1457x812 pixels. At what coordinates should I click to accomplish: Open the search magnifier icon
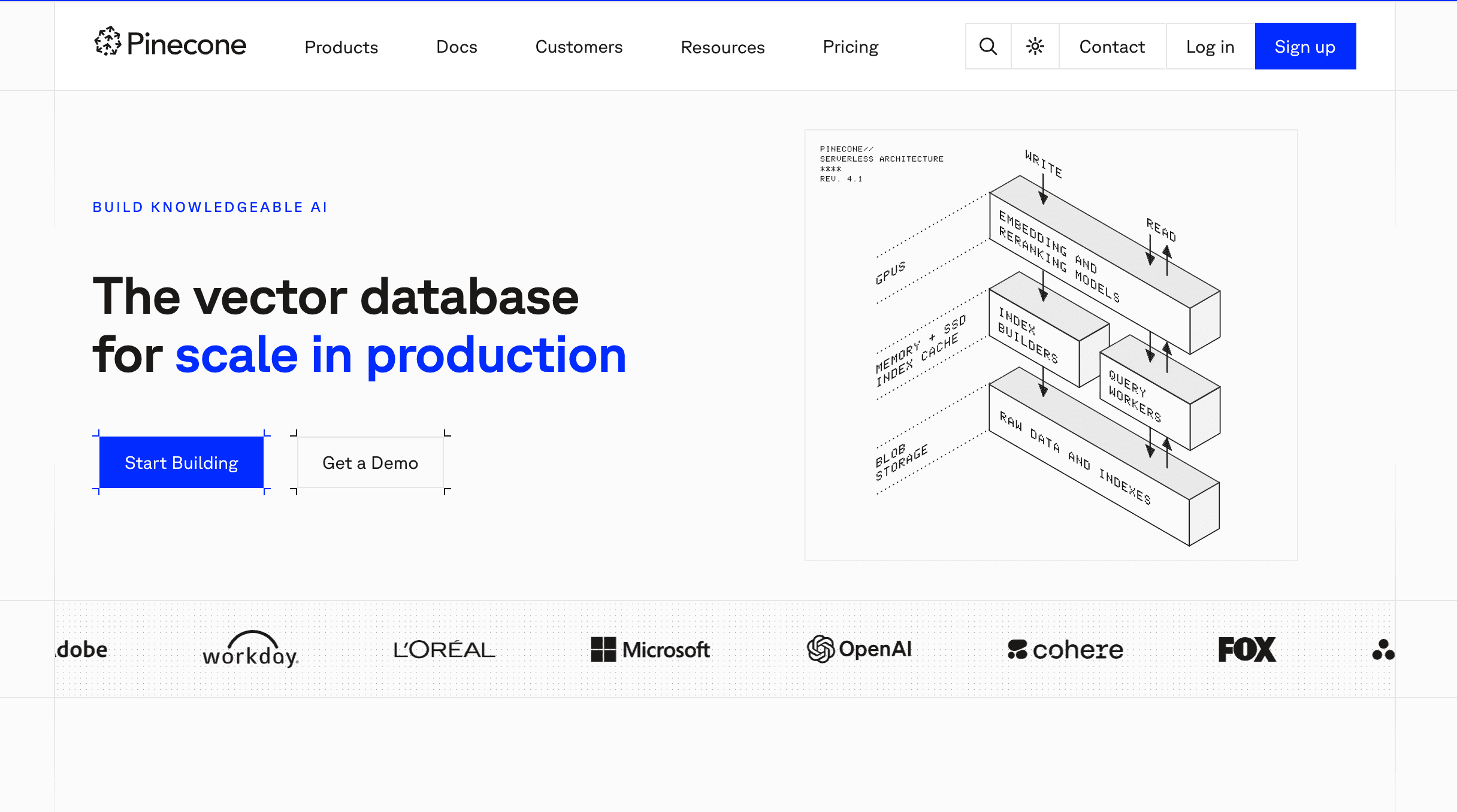click(x=988, y=46)
